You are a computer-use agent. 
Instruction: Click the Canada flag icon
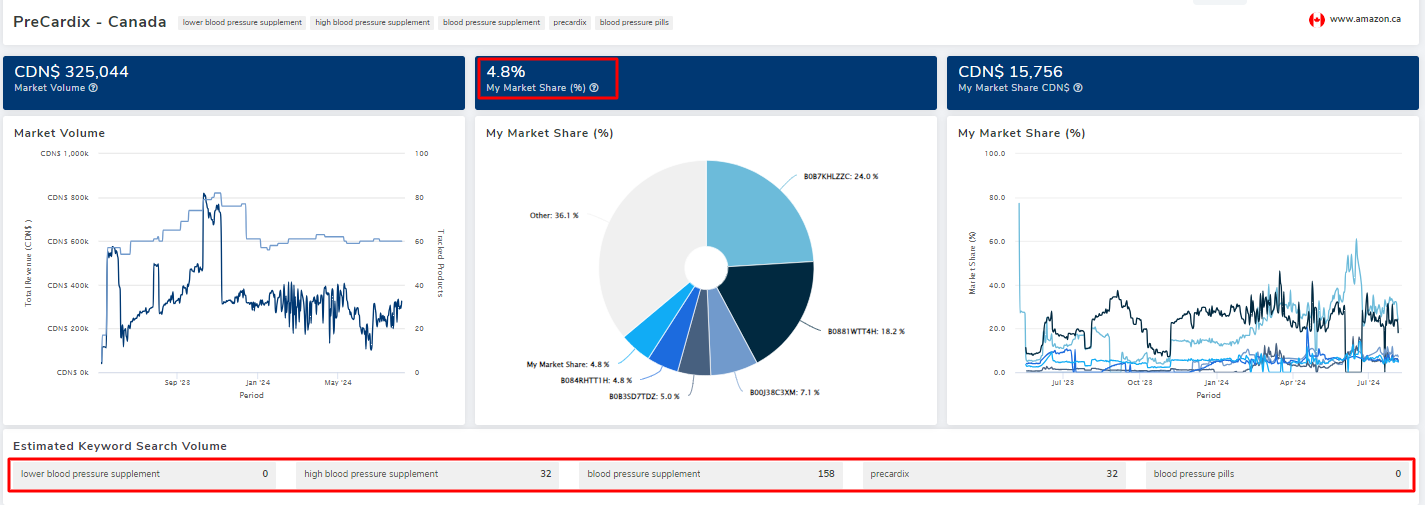click(x=1316, y=20)
